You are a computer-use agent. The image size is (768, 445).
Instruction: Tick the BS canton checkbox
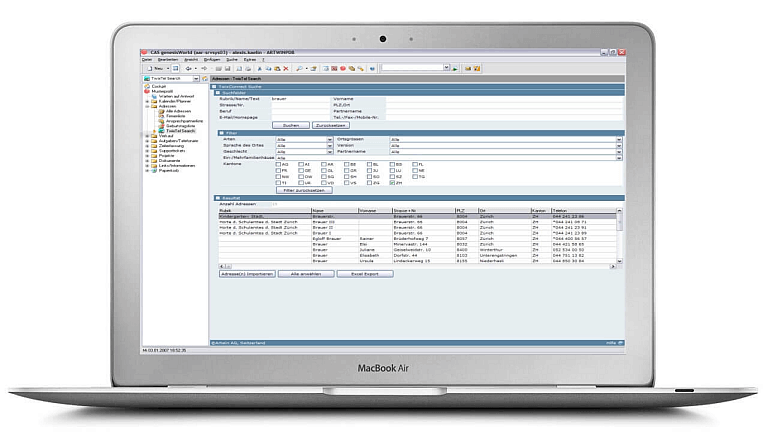[392, 164]
